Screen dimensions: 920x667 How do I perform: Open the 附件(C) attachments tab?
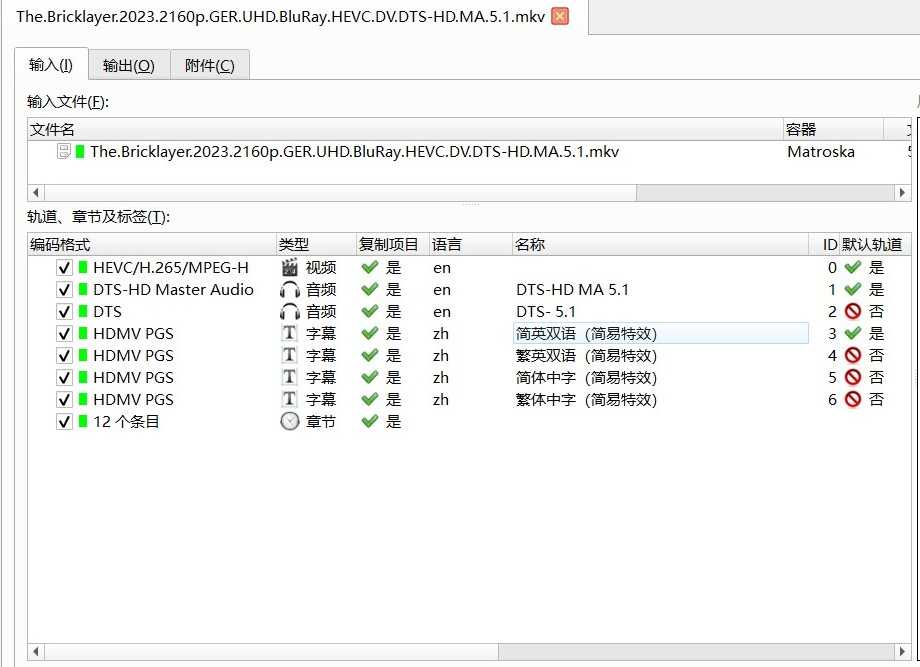(209, 65)
